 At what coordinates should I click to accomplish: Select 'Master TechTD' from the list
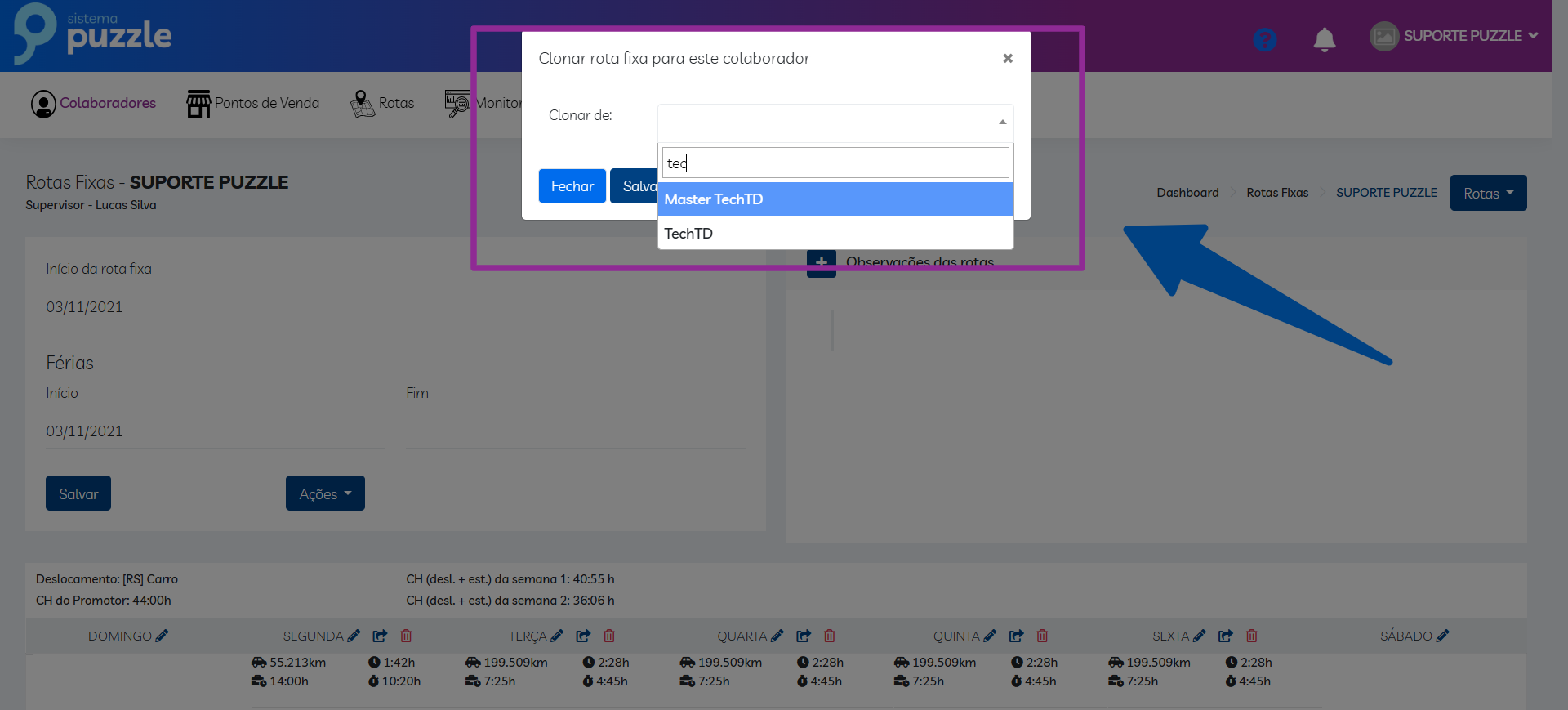click(x=835, y=199)
